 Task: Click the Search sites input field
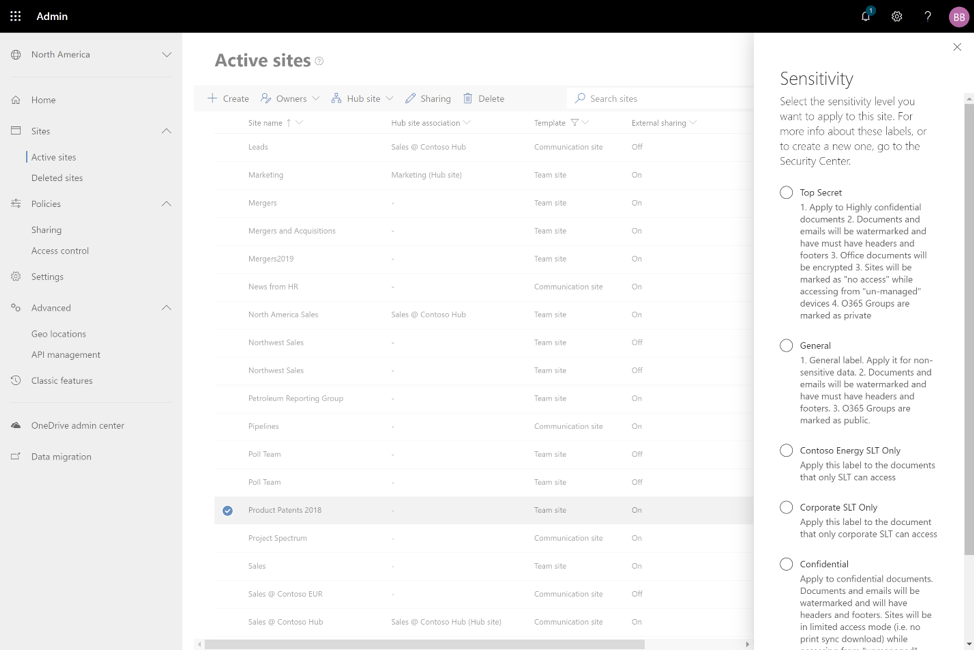[x=660, y=99]
